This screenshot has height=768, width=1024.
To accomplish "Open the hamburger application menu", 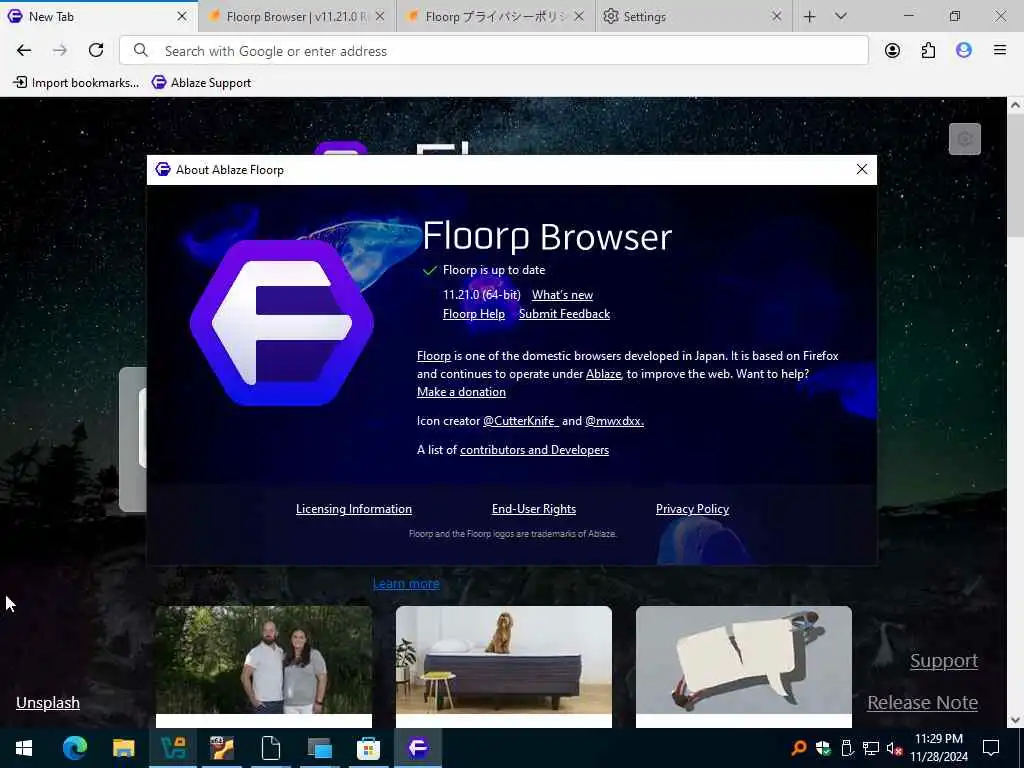I will click(999, 50).
